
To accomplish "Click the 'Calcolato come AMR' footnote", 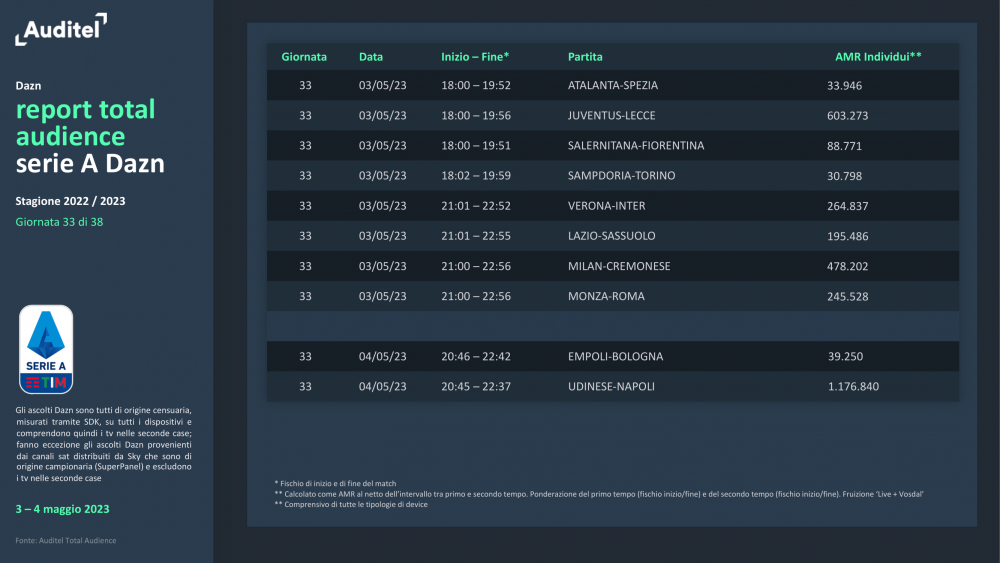I will point(599,494).
